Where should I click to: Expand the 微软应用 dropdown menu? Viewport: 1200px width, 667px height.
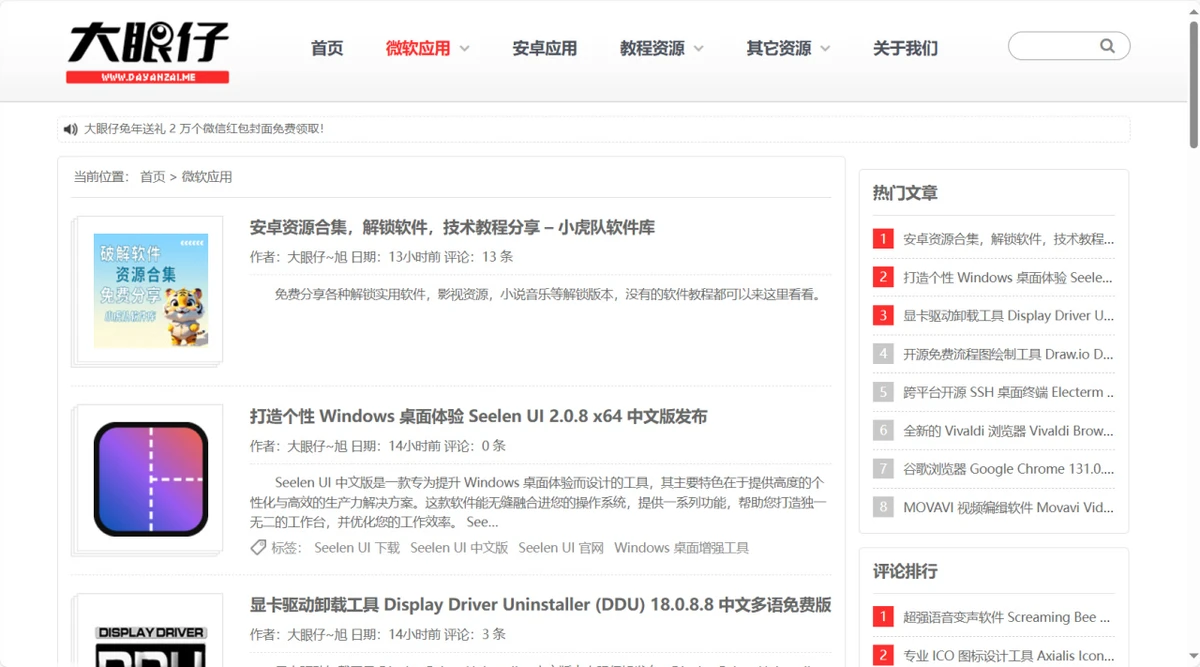pyautogui.click(x=465, y=49)
